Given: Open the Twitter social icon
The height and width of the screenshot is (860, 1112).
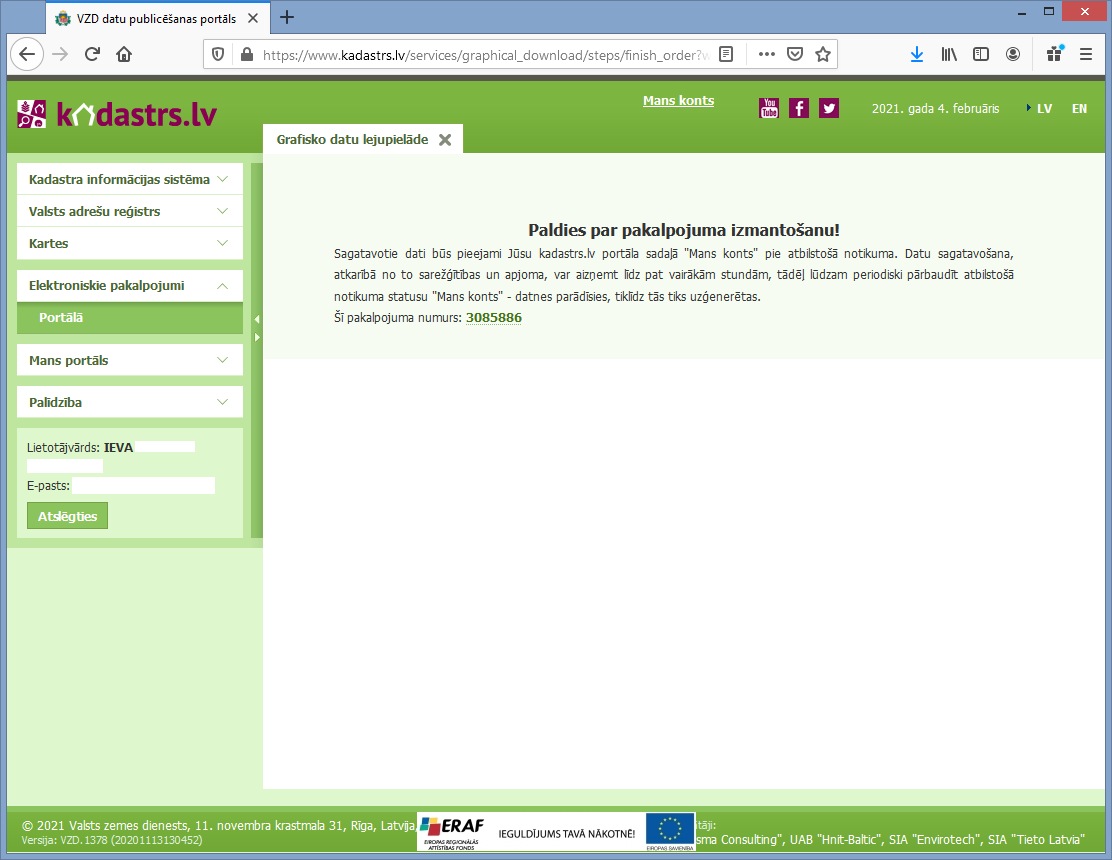Looking at the screenshot, I should click(x=829, y=108).
